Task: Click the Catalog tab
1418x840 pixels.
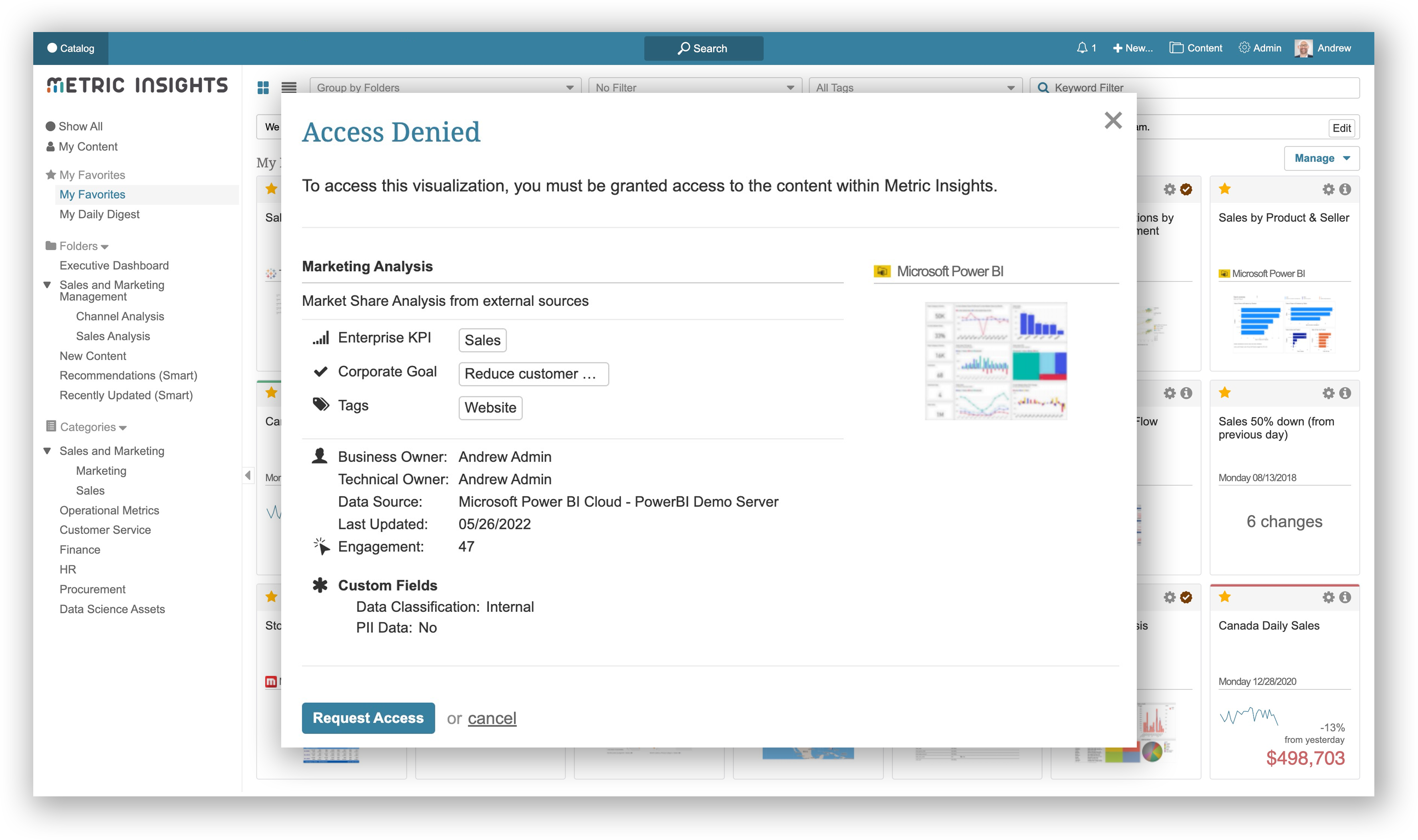Action: pyautogui.click(x=71, y=48)
